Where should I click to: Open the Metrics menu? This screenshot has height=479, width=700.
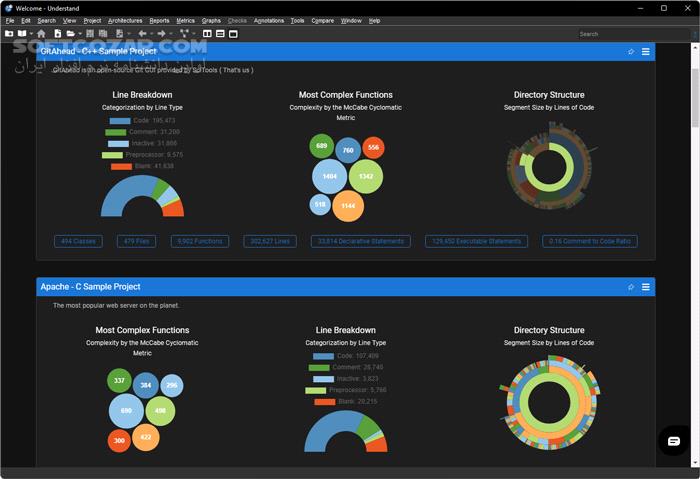click(x=185, y=20)
